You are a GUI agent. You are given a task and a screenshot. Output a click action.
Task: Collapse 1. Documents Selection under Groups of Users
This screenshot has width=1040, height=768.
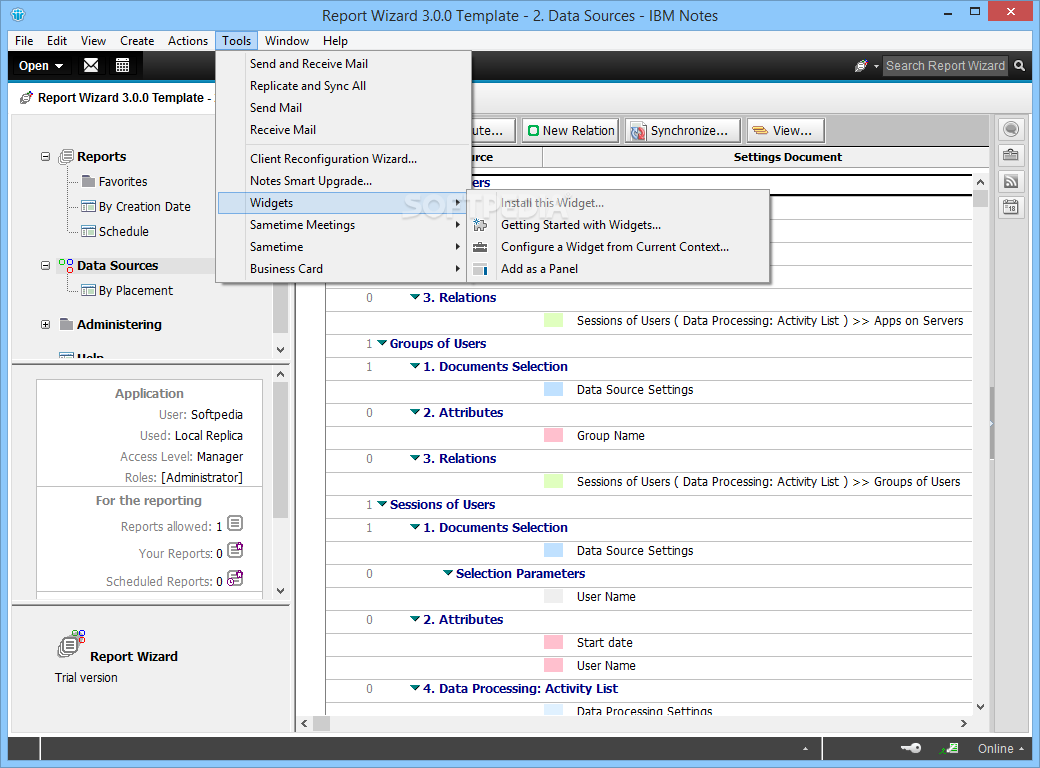415,366
